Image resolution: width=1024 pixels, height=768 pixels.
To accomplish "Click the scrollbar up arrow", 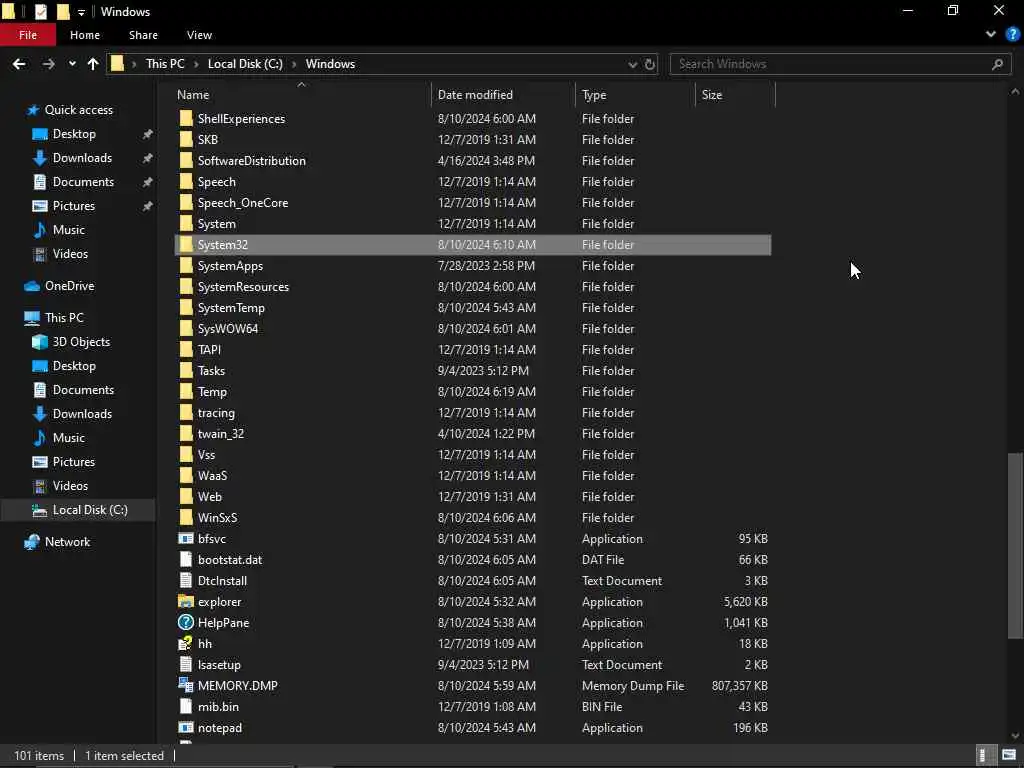I will click(x=1015, y=92).
